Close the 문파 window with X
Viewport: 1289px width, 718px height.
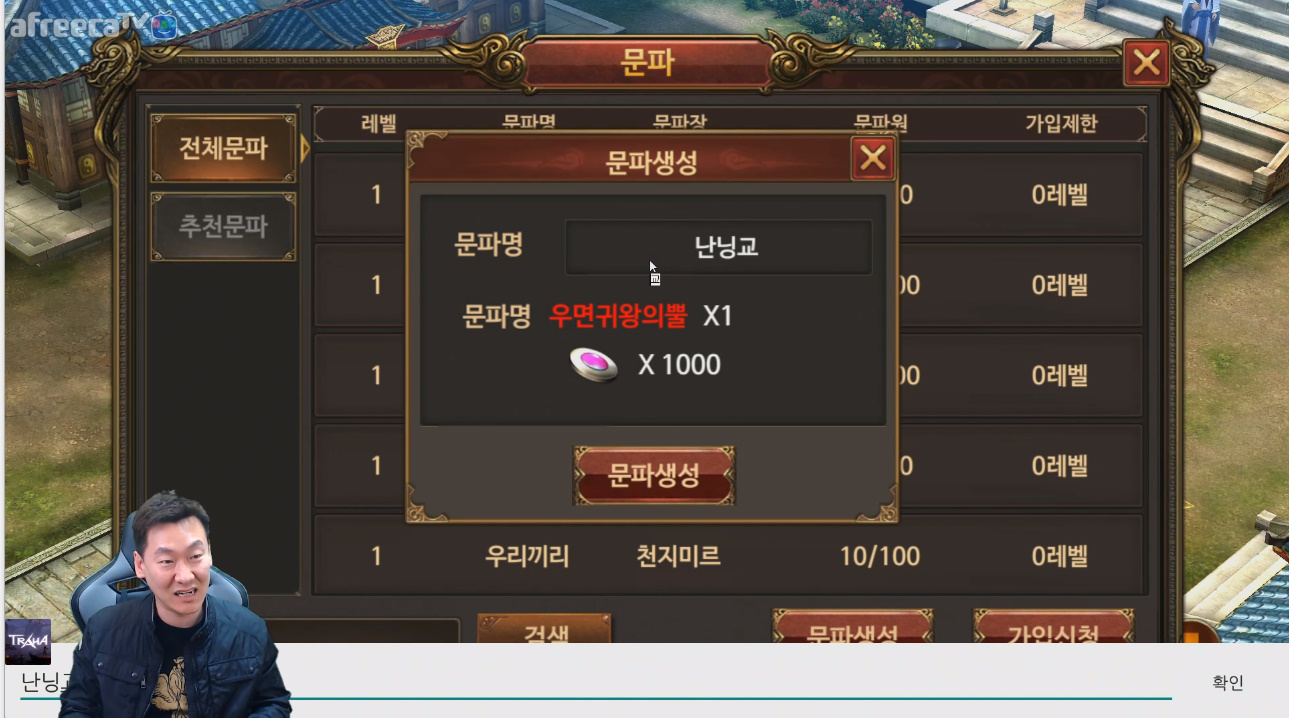(1146, 64)
